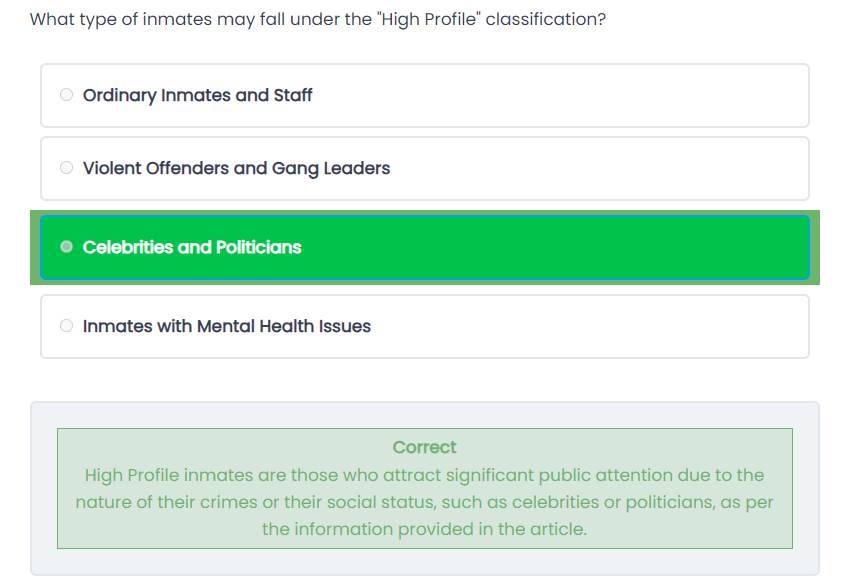Click the middle explanation line starting "nature of their crimes"
848x588 pixels.
pos(424,502)
